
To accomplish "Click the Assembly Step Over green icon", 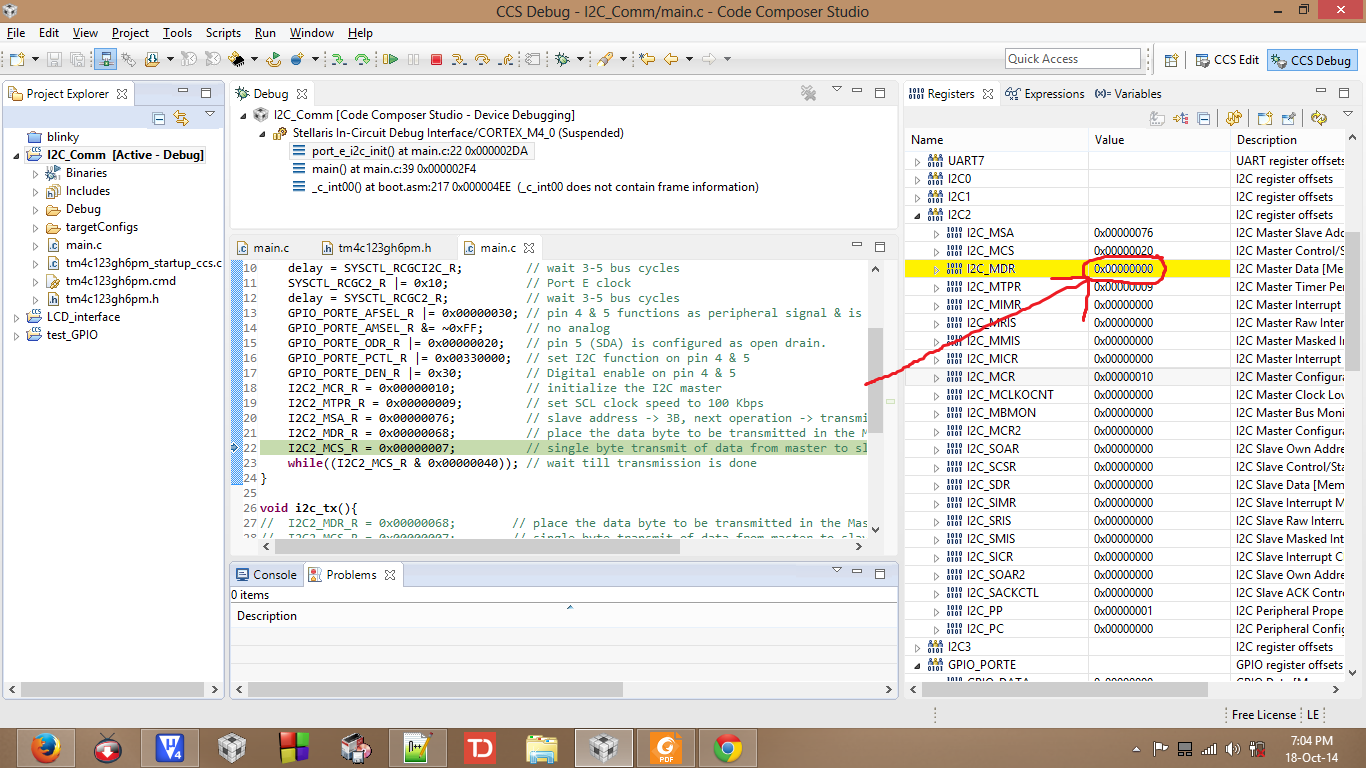I will click(362, 60).
